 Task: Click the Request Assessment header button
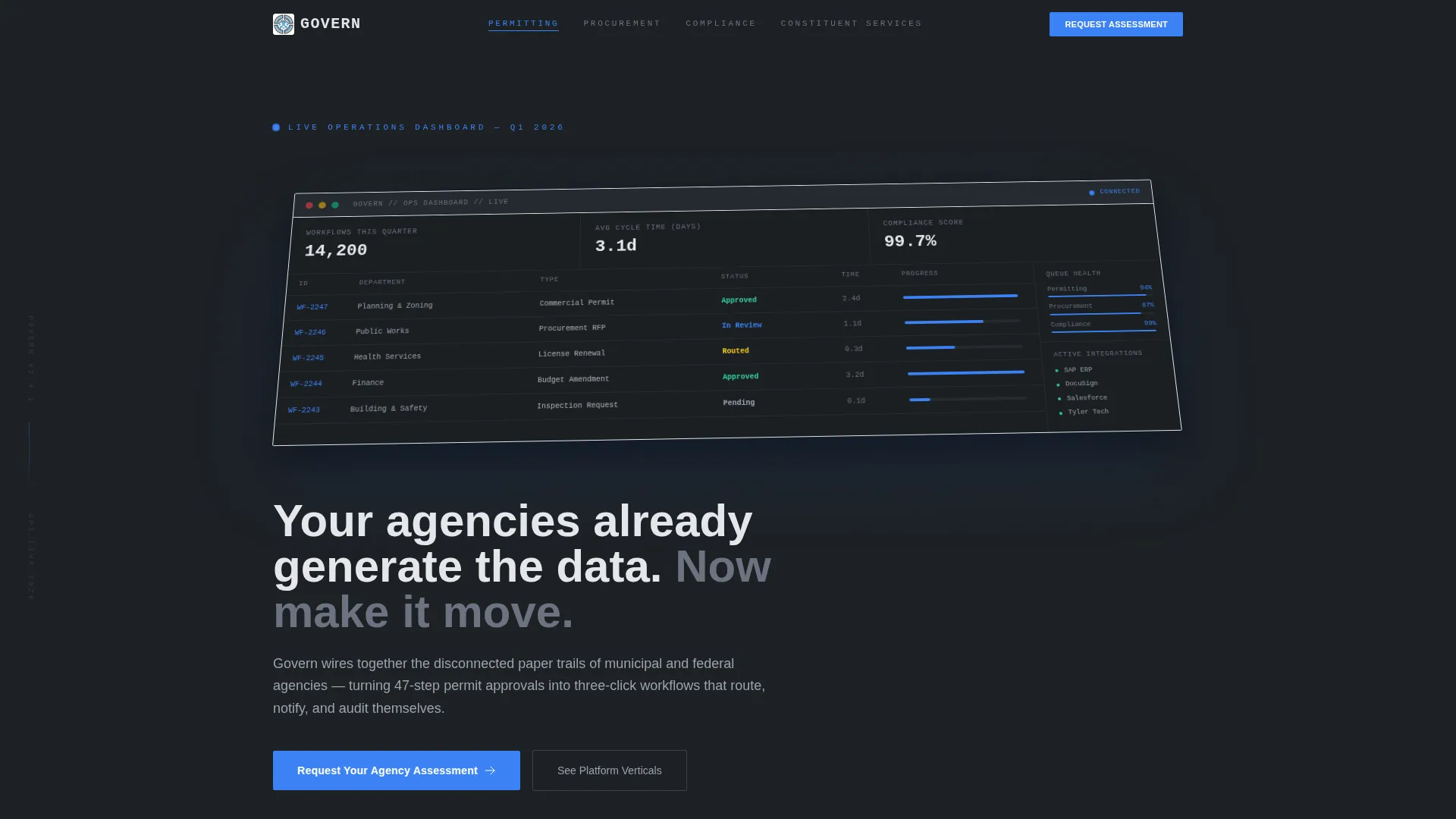pyautogui.click(x=1116, y=24)
